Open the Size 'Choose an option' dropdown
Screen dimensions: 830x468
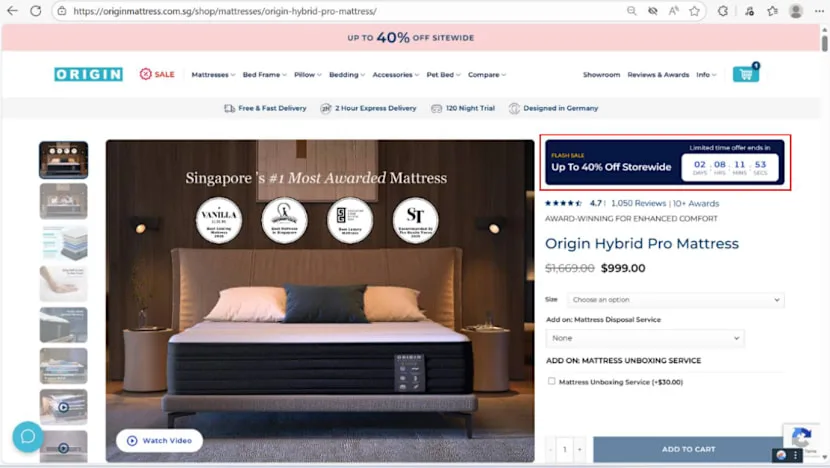[675, 300]
